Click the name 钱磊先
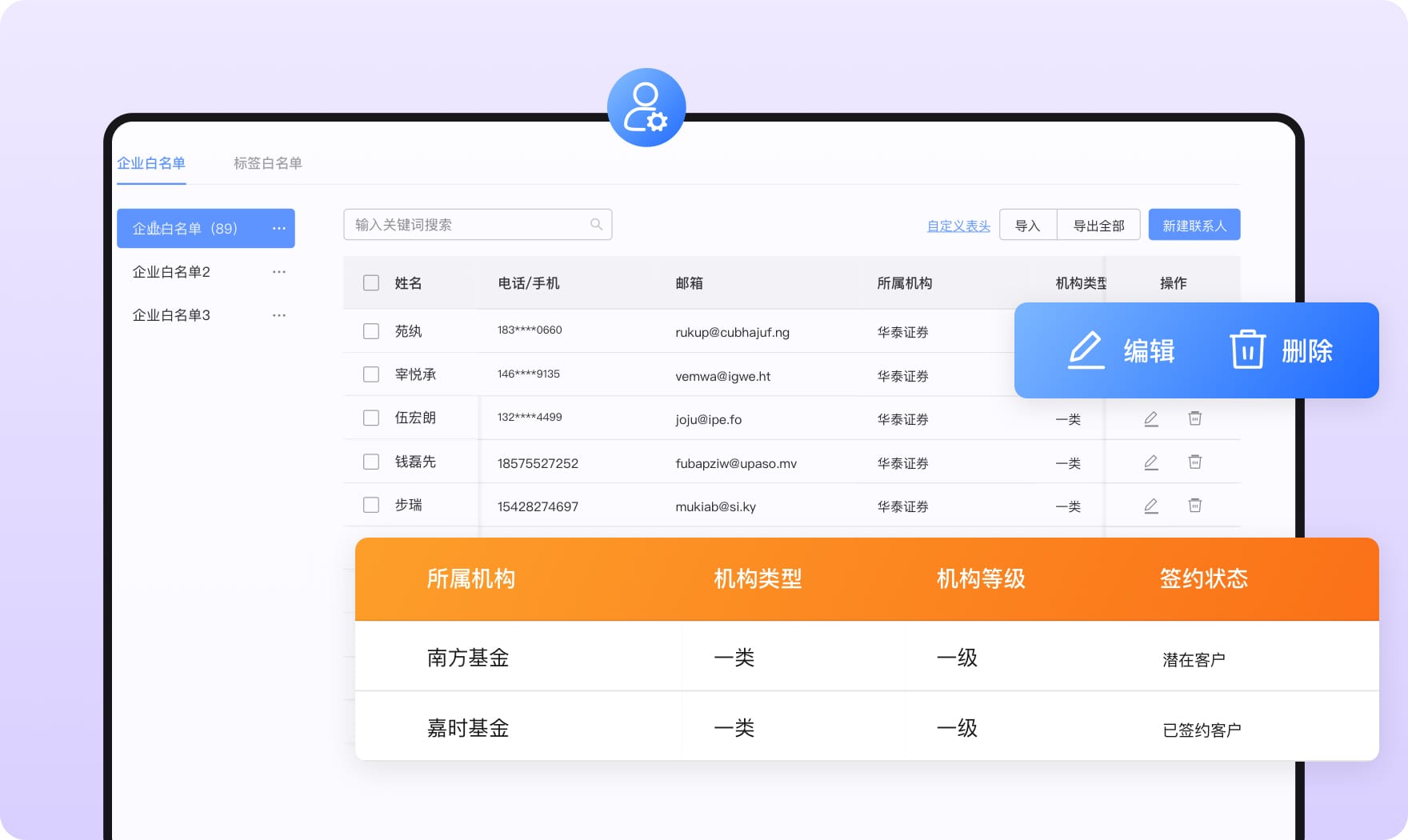1408x840 pixels. click(x=415, y=462)
